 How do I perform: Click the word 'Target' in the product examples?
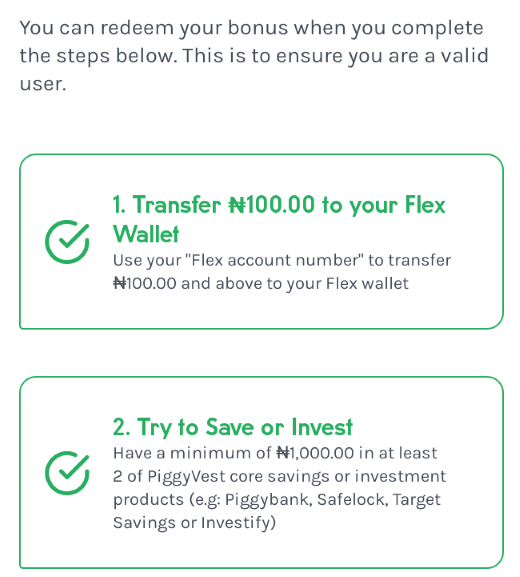point(417,500)
